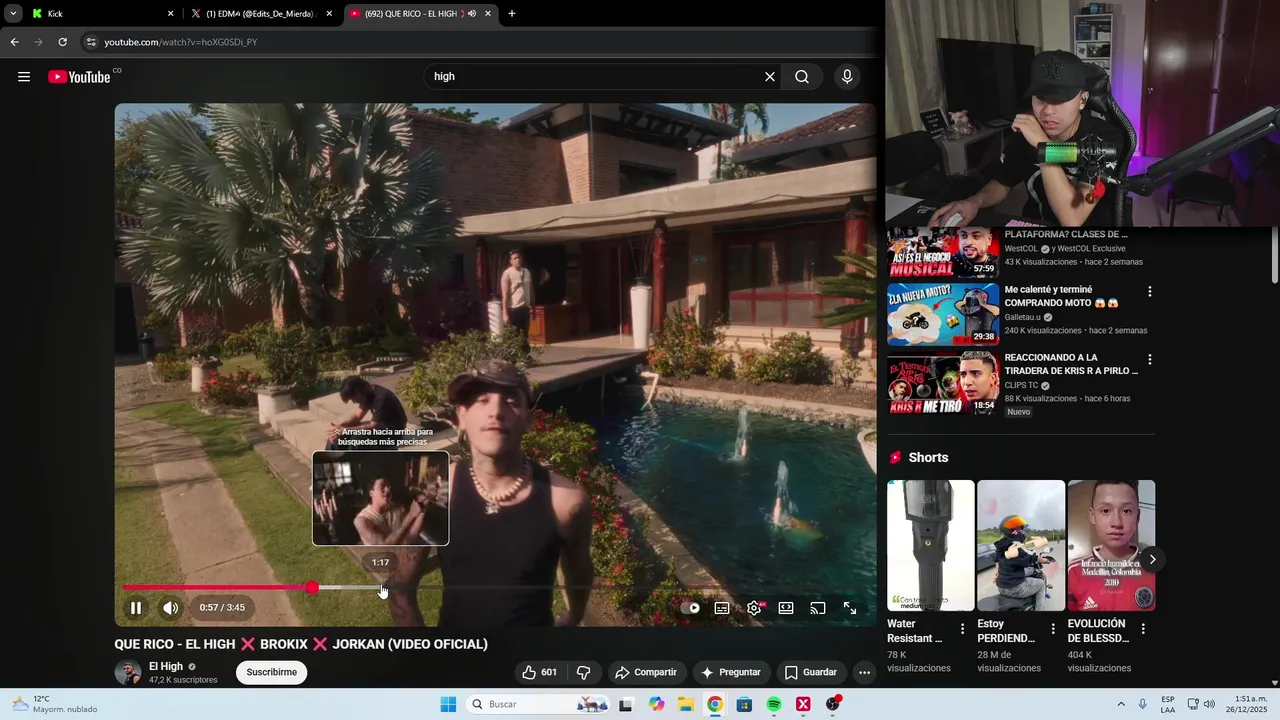This screenshot has width=1280, height=720.
Task: Click the sidebar vertical scrollbar
Action: [x=1274, y=256]
